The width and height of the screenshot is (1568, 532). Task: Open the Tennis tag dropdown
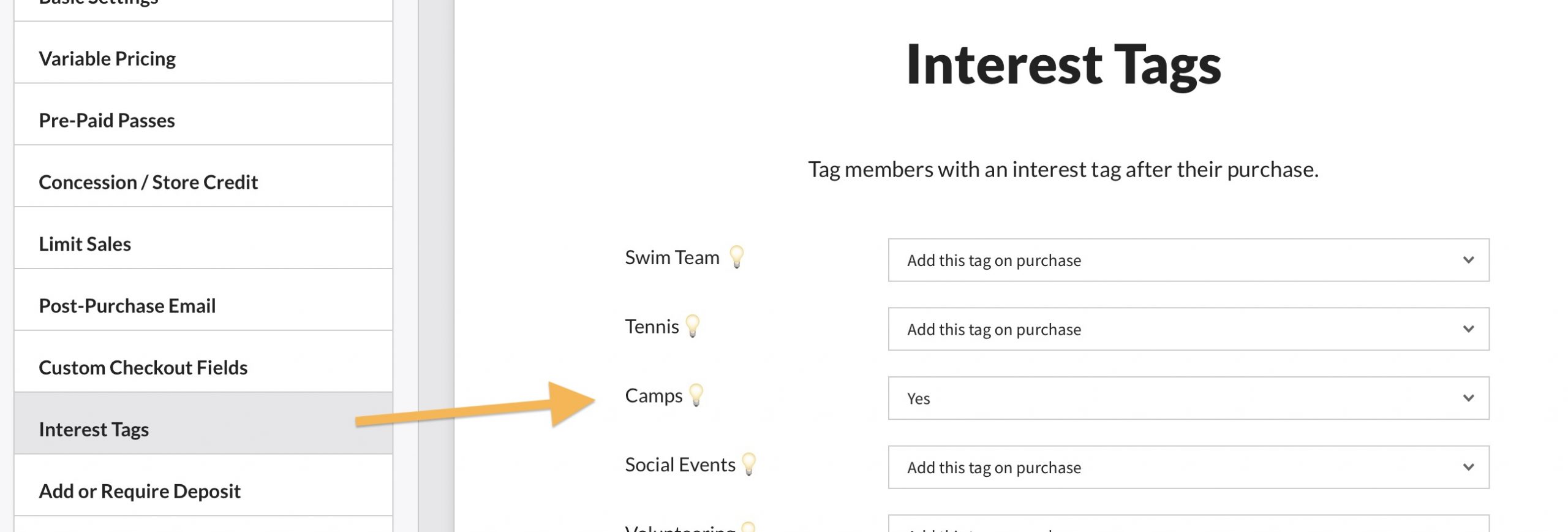[1188, 329]
